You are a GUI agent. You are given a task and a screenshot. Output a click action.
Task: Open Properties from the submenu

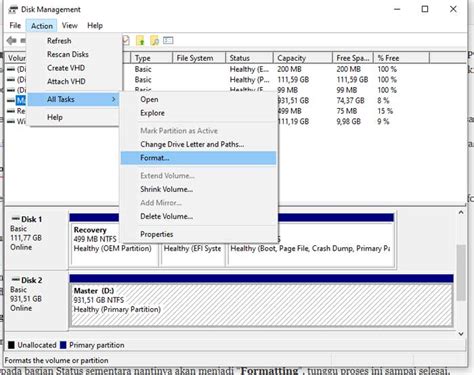coord(199,234)
